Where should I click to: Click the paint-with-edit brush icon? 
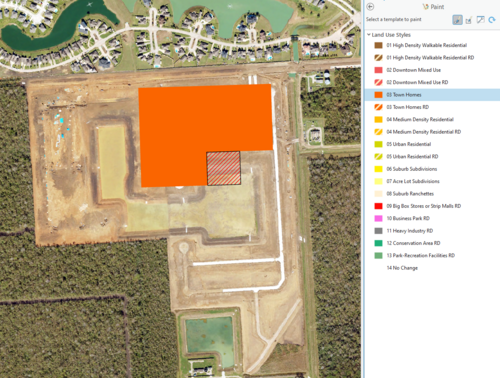[x=469, y=20]
